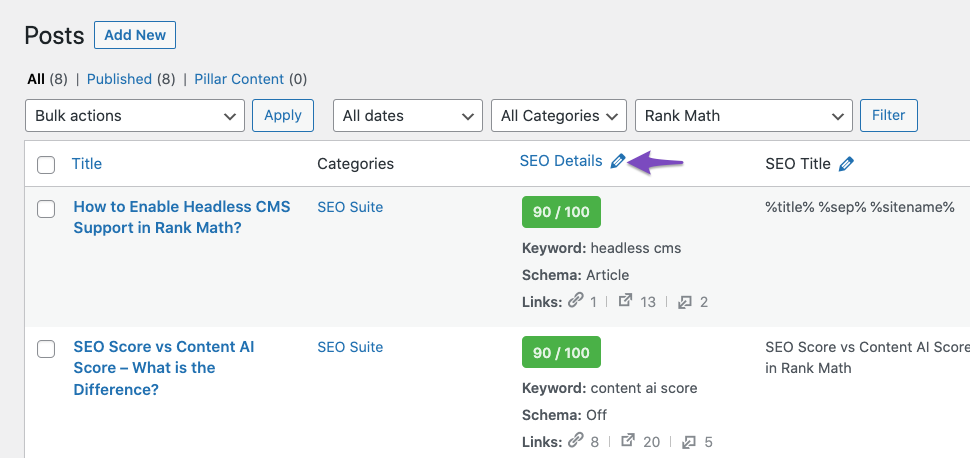Click the '%title% %sep% %sitename%' SEO title
The width and height of the screenshot is (970, 458).
click(x=860, y=207)
